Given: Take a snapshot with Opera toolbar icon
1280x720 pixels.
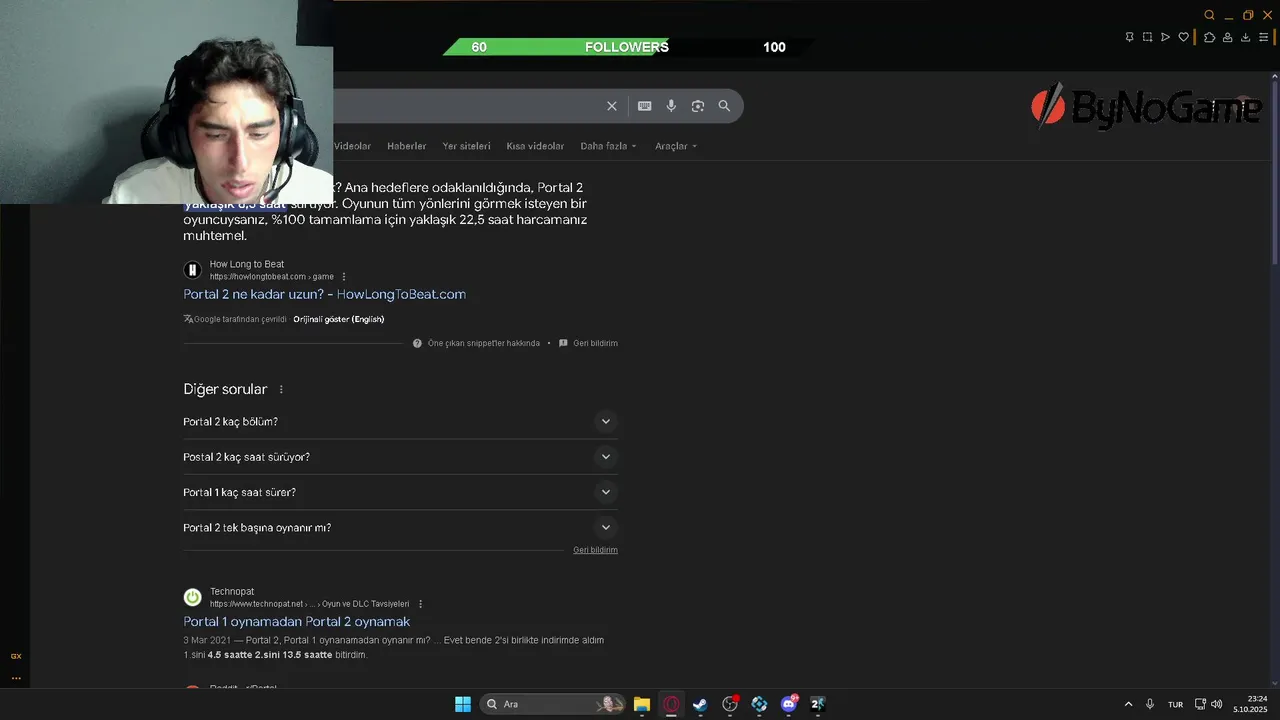Looking at the screenshot, I should (x=1147, y=37).
